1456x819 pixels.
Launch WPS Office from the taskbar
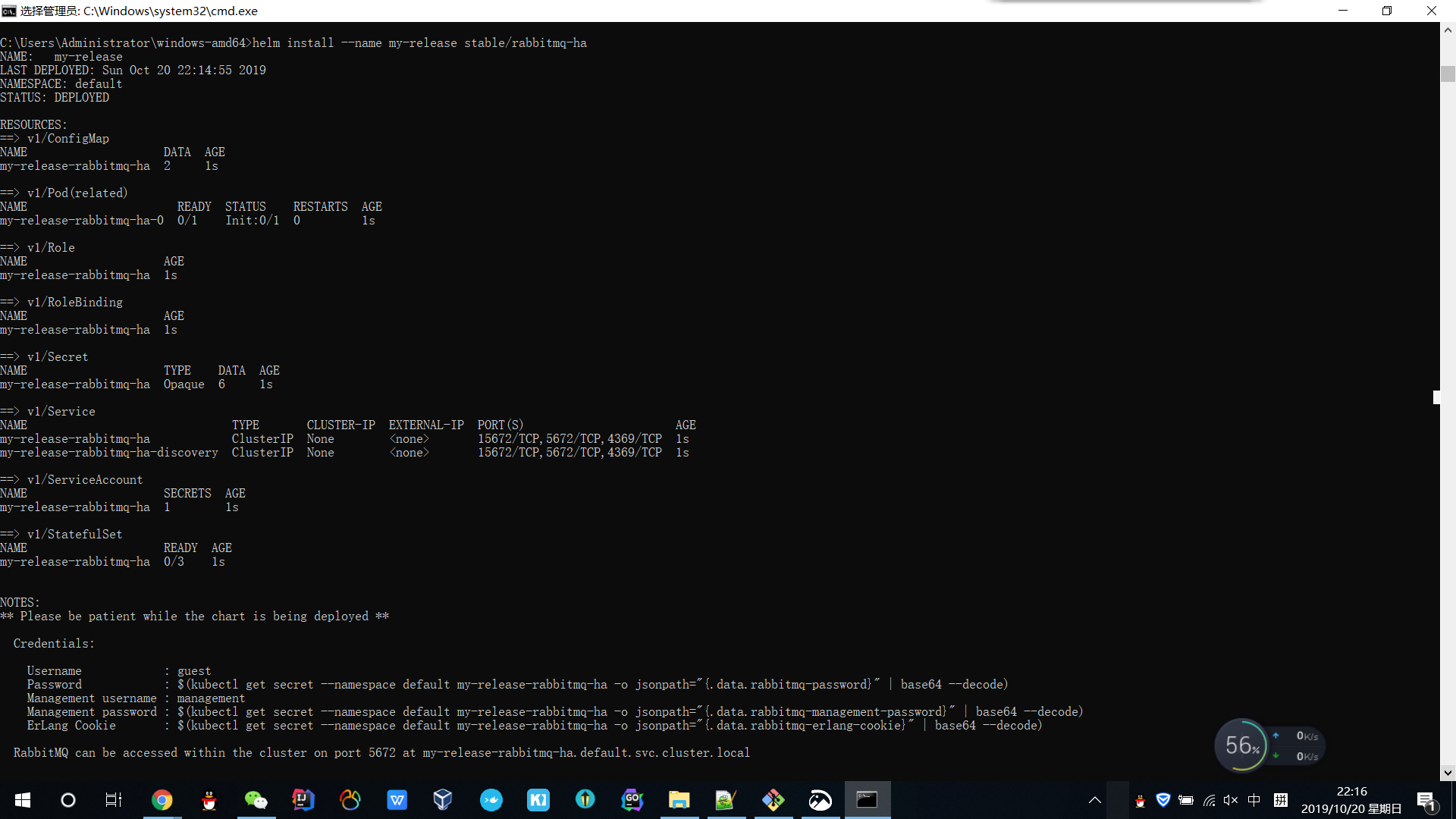click(x=397, y=800)
